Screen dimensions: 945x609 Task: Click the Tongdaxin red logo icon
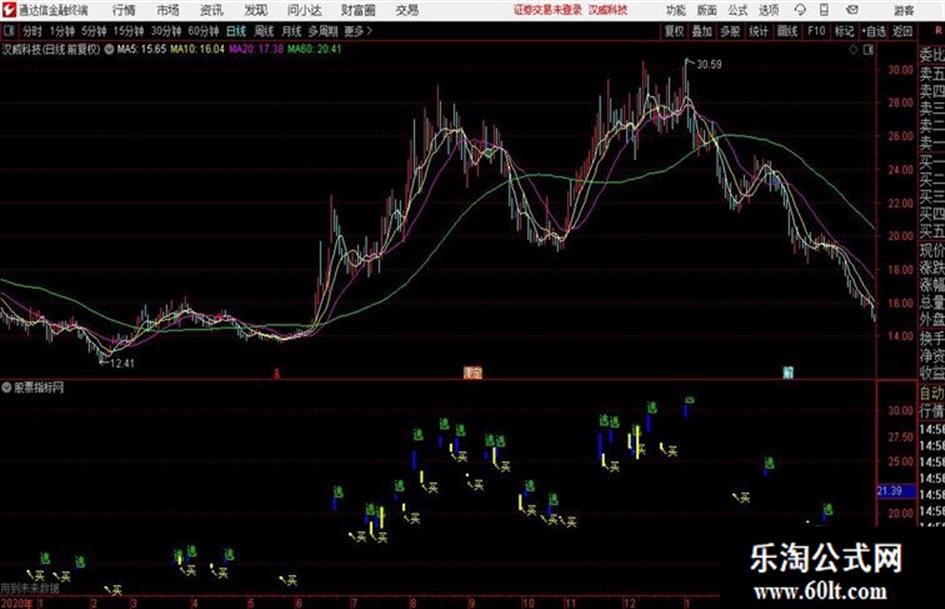(x=8, y=10)
